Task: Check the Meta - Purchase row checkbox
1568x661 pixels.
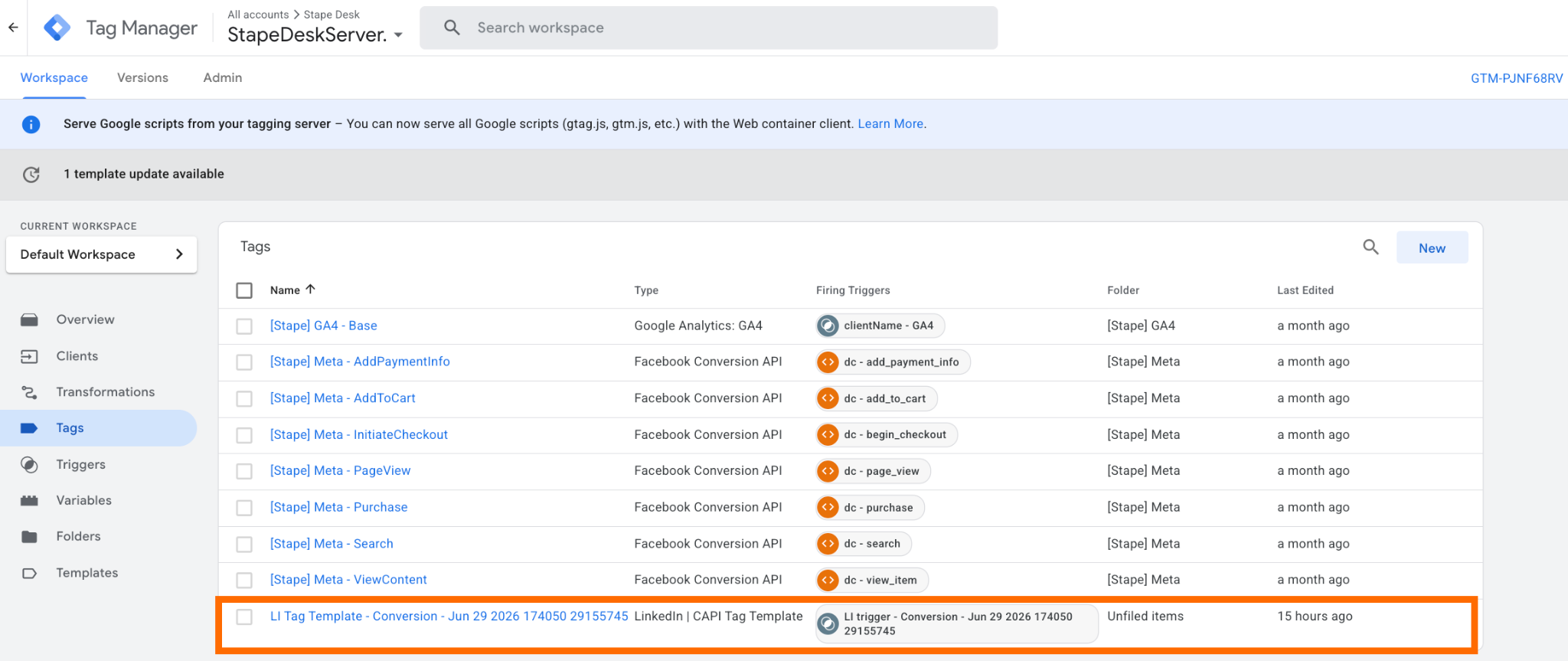Action: (244, 508)
